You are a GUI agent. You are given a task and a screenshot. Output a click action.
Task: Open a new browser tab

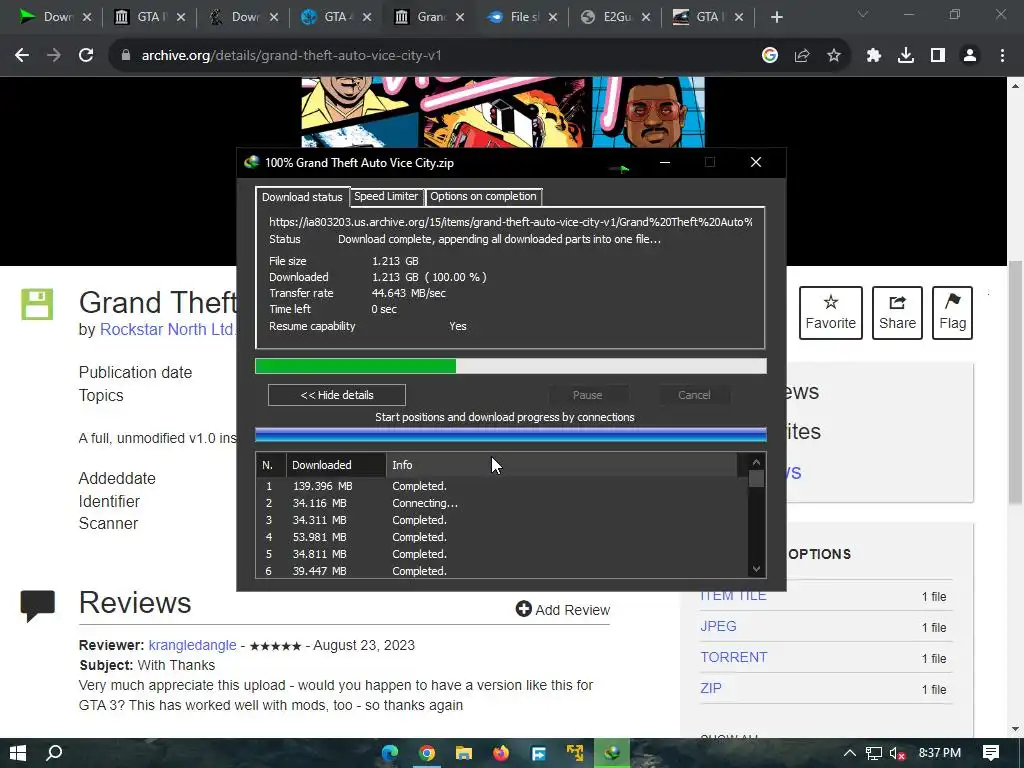(776, 17)
